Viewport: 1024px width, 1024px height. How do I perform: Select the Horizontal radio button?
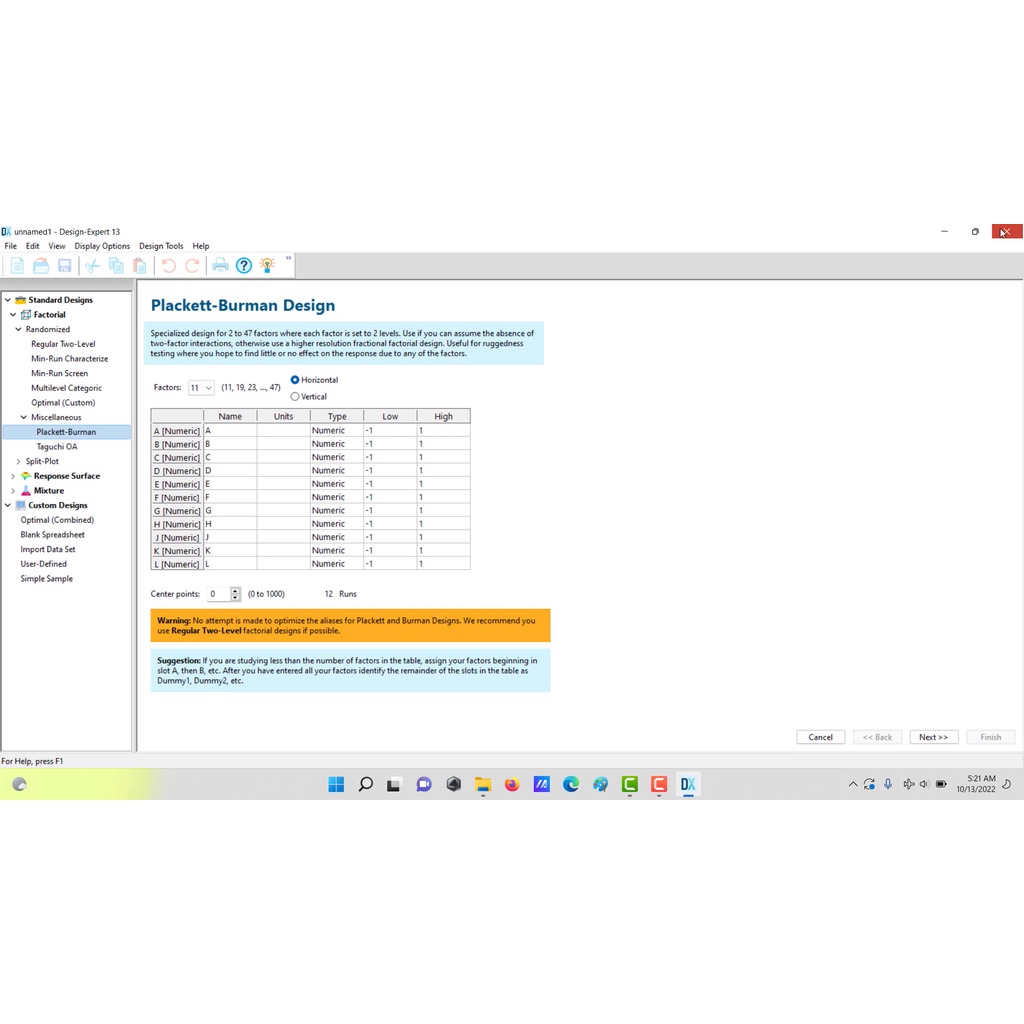click(x=295, y=380)
